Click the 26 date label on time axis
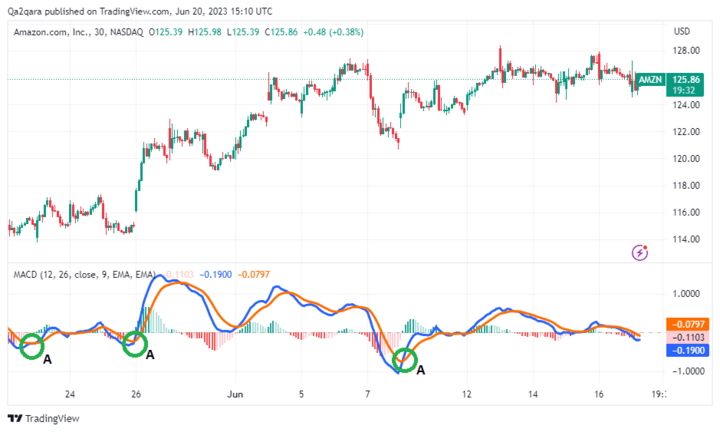Screen dimensions: 720x432 136,394
